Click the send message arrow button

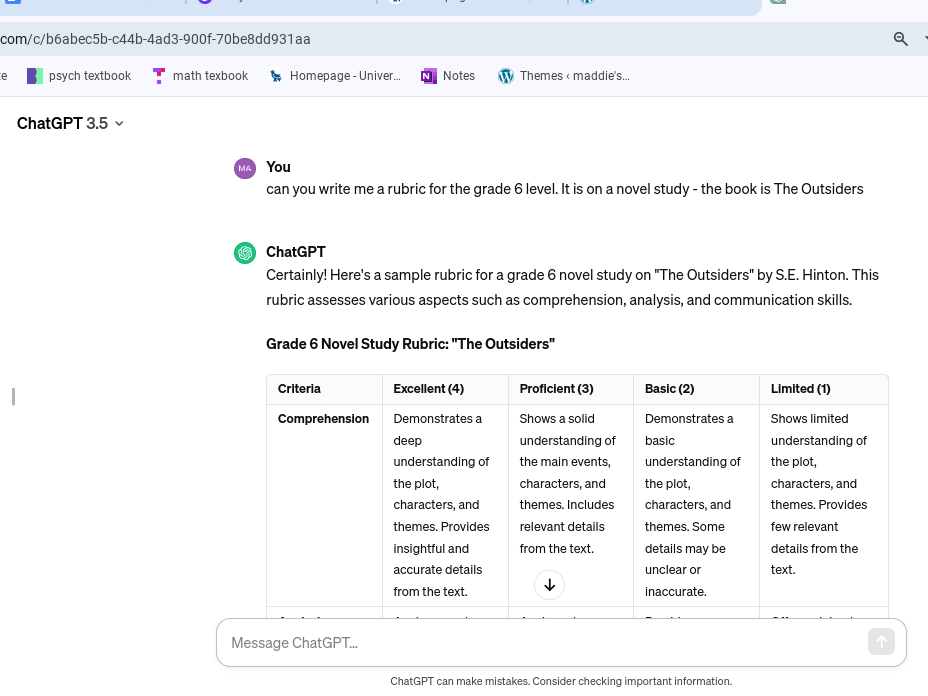coord(881,642)
